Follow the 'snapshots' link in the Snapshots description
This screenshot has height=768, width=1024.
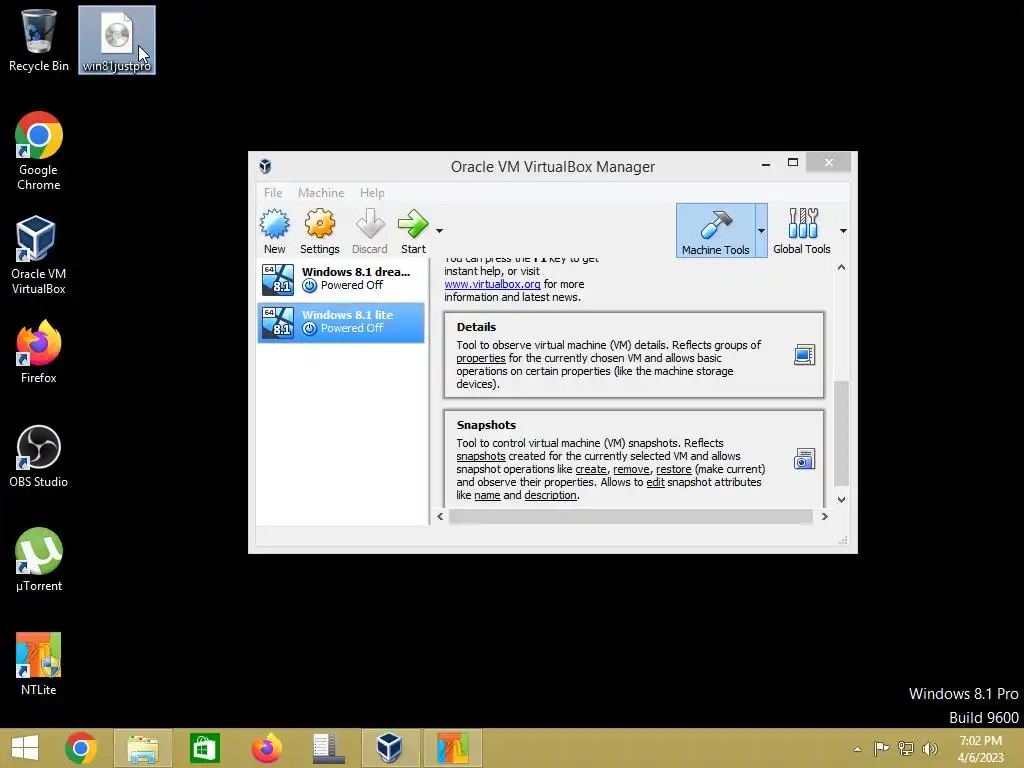(481, 456)
